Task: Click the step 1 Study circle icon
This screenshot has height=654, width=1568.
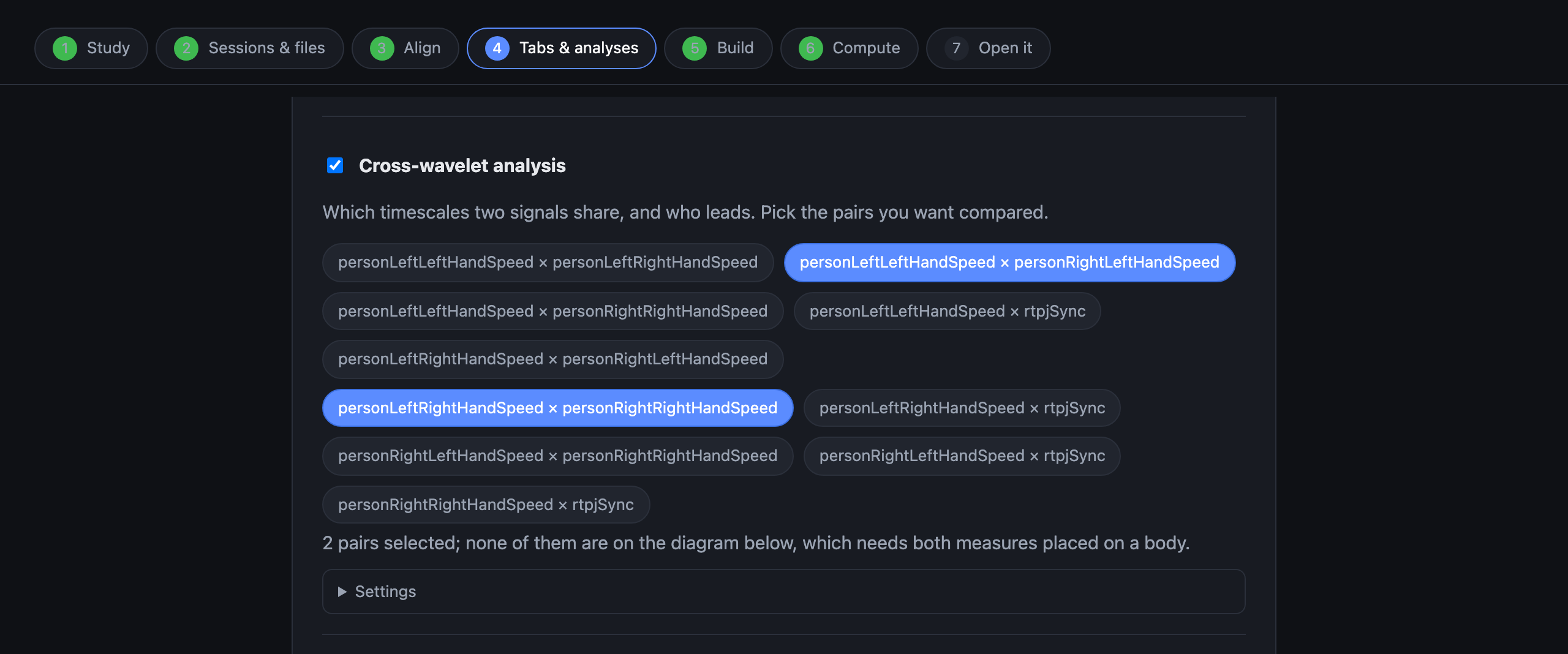Action: [65, 48]
